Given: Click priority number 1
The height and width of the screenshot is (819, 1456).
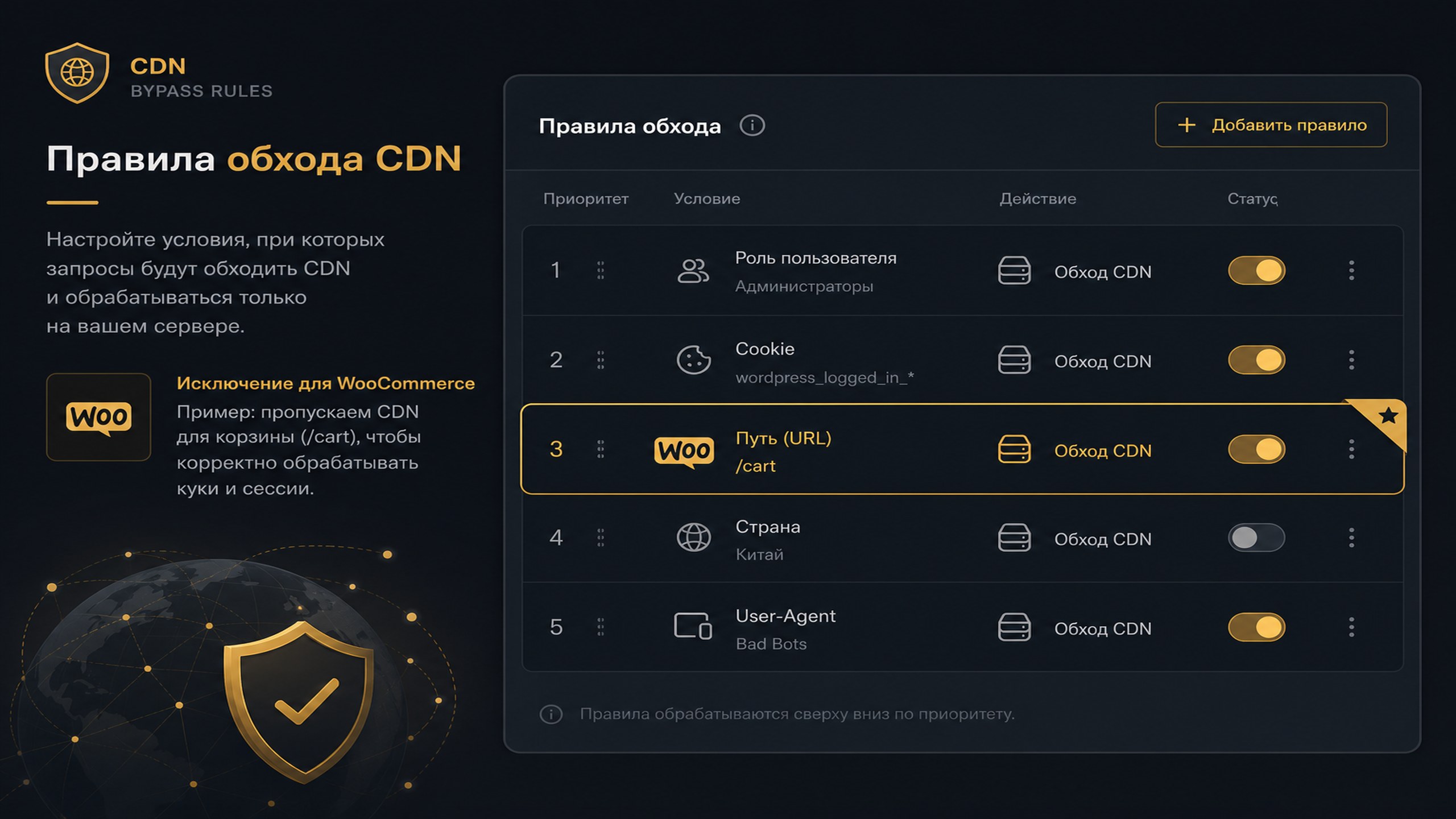Looking at the screenshot, I should point(556,270).
